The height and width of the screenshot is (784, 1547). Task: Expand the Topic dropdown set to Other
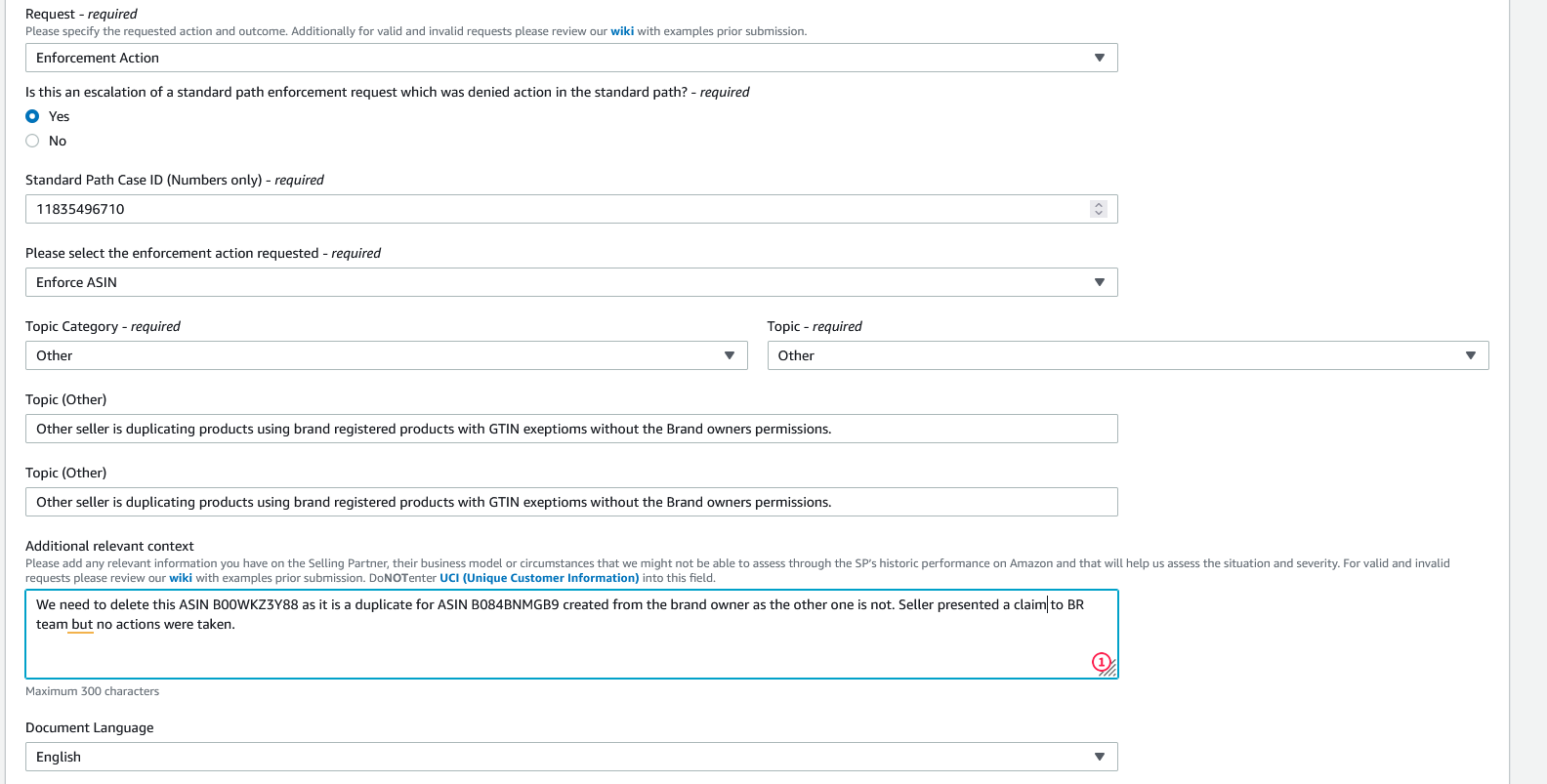pyautogui.click(x=1127, y=355)
